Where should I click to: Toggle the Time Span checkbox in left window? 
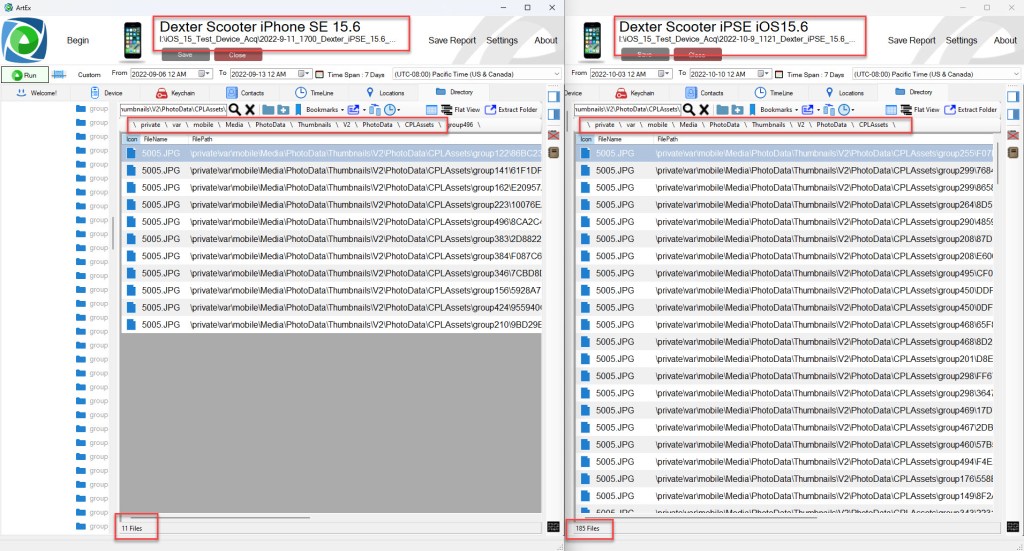tap(320, 74)
